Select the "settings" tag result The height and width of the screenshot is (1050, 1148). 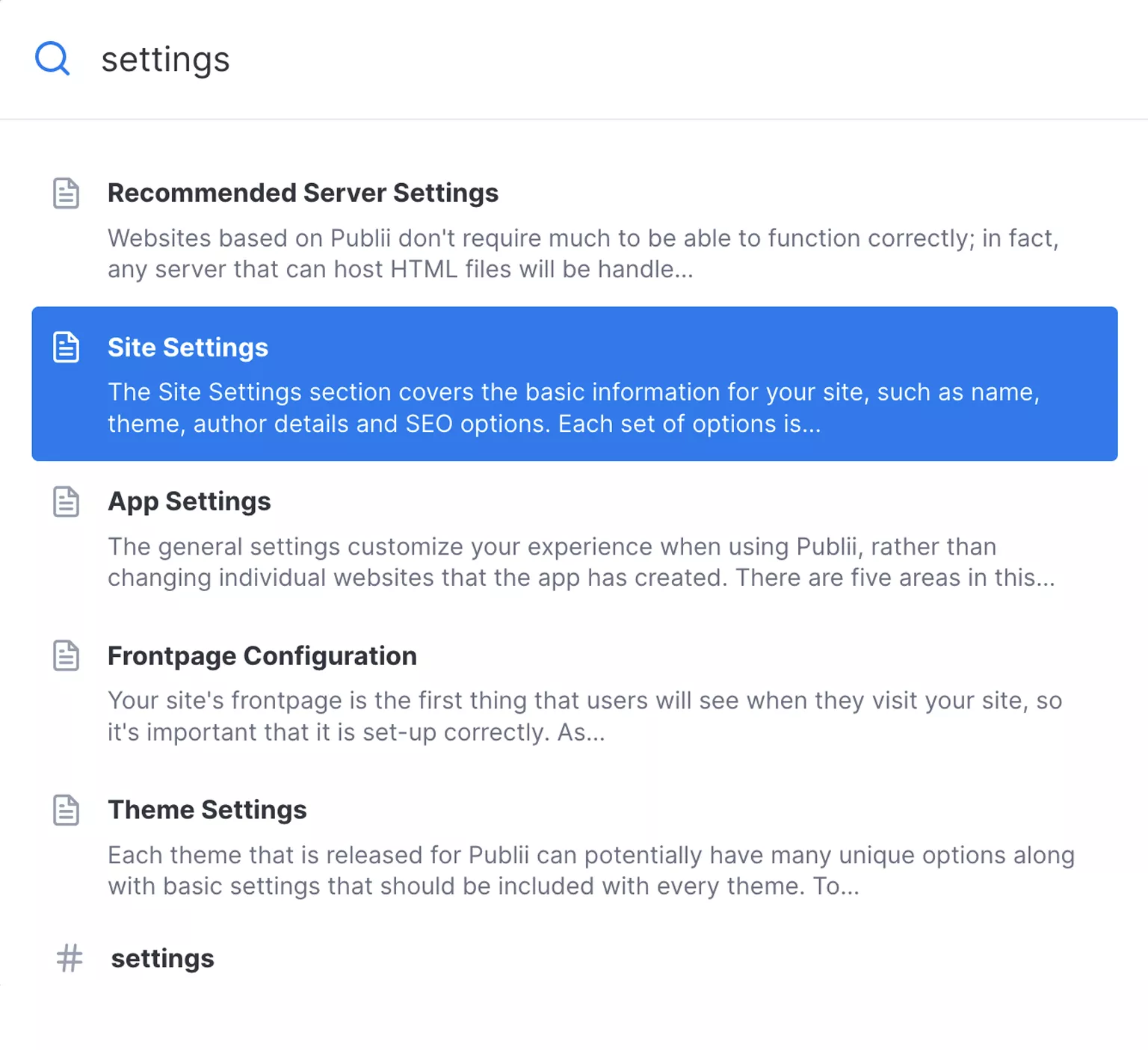click(162, 959)
